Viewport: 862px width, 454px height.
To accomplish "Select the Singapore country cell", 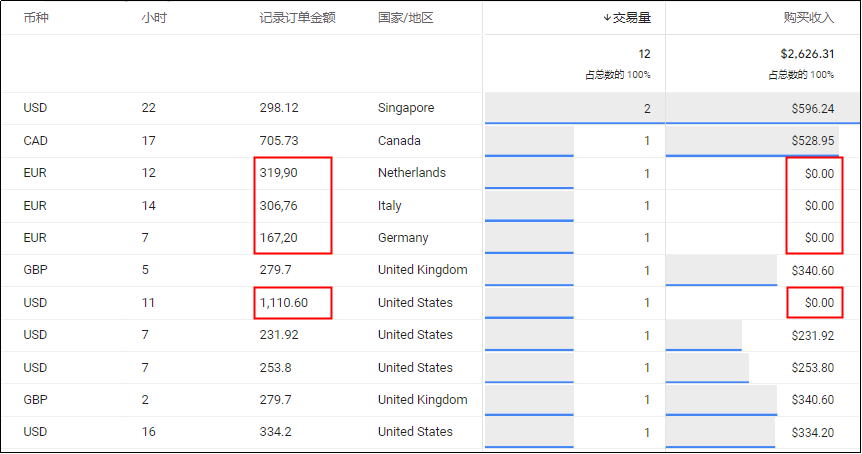I will pos(406,108).
